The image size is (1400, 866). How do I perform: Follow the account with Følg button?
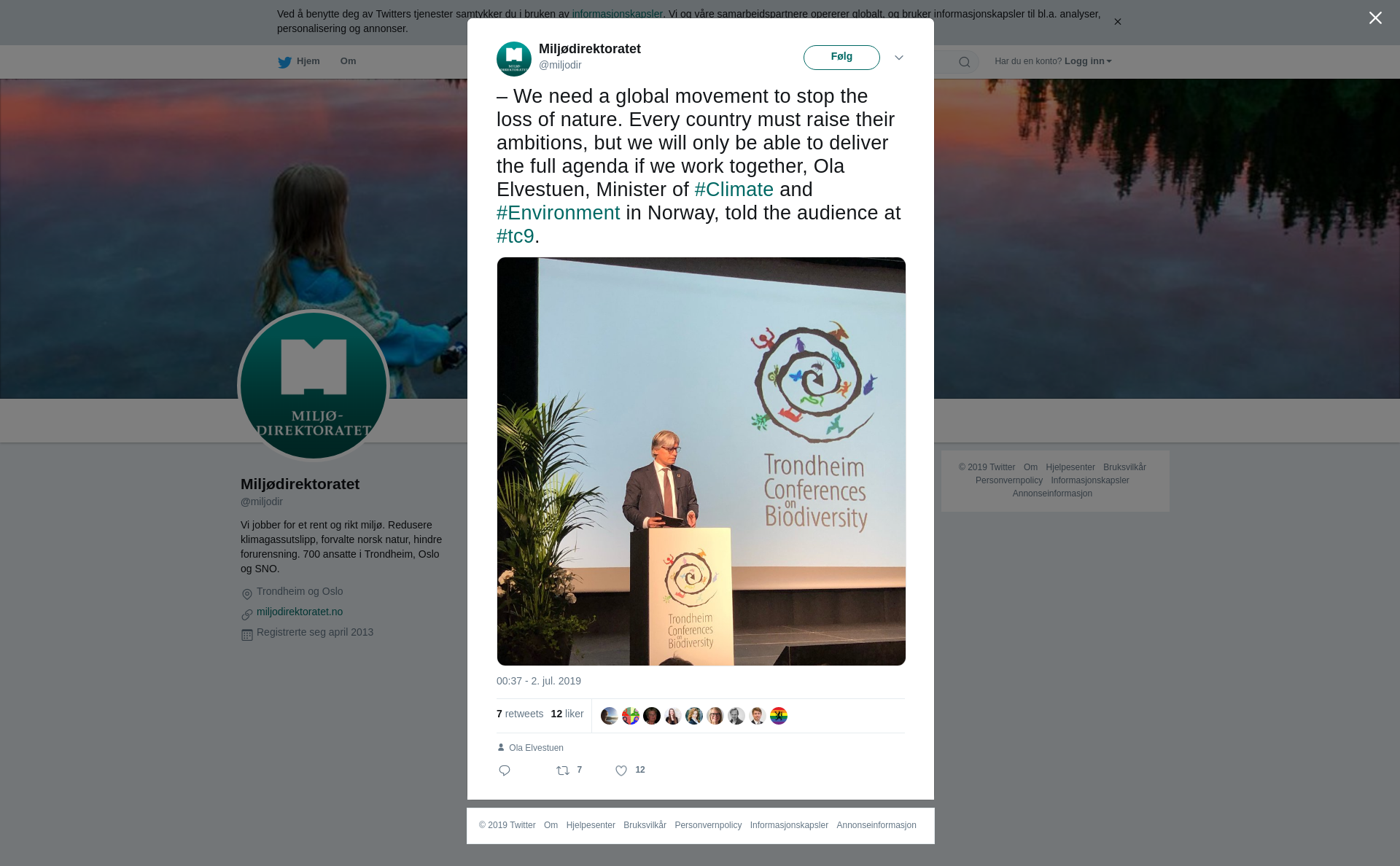[841, 58]
